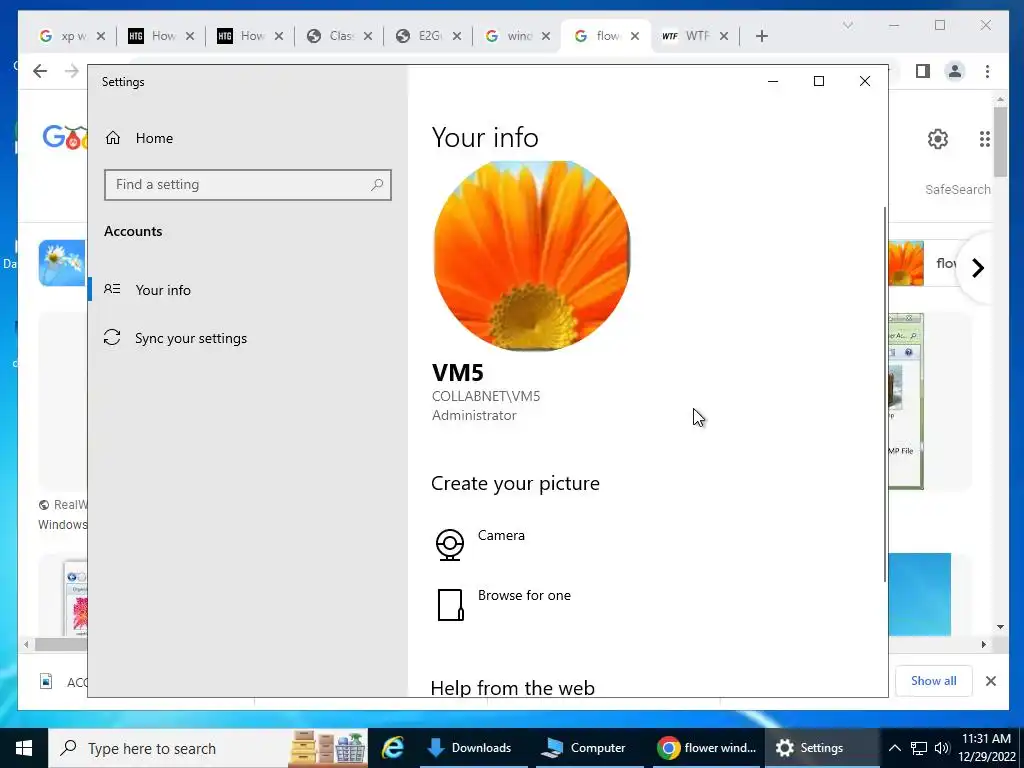
Task: Click Settings taskbar button
Action: pos(822,748)
